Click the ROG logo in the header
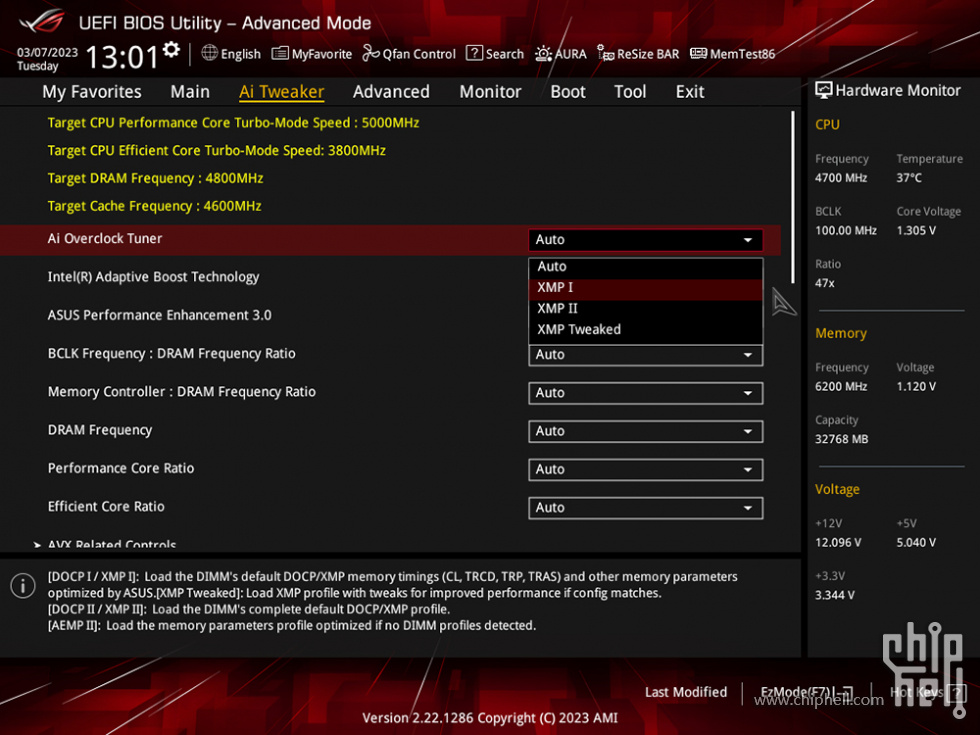Screen dimensions: 980x735 pos(42,22)
